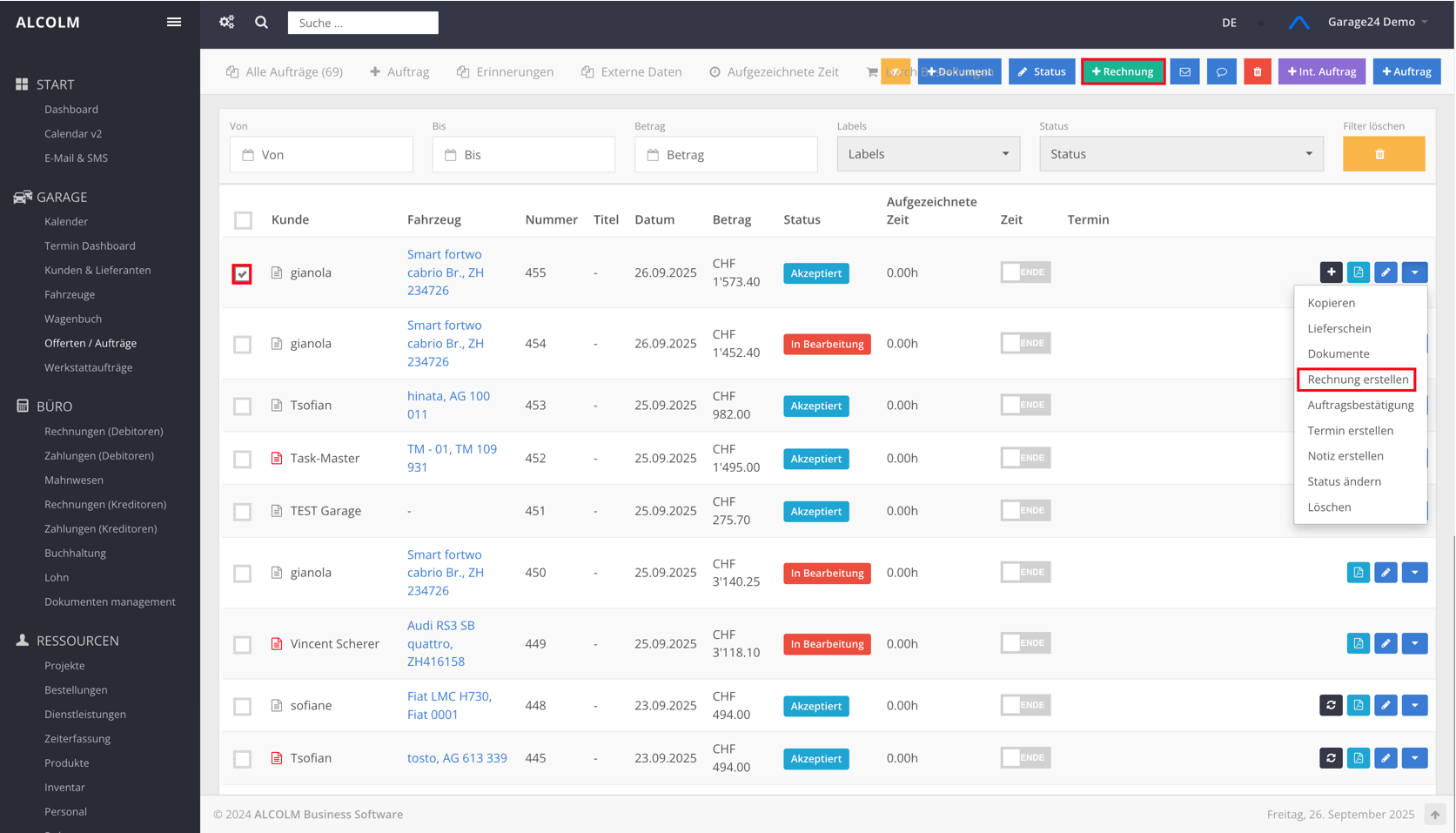
Task: Click into the Von date field
Action: pos(321,155)
